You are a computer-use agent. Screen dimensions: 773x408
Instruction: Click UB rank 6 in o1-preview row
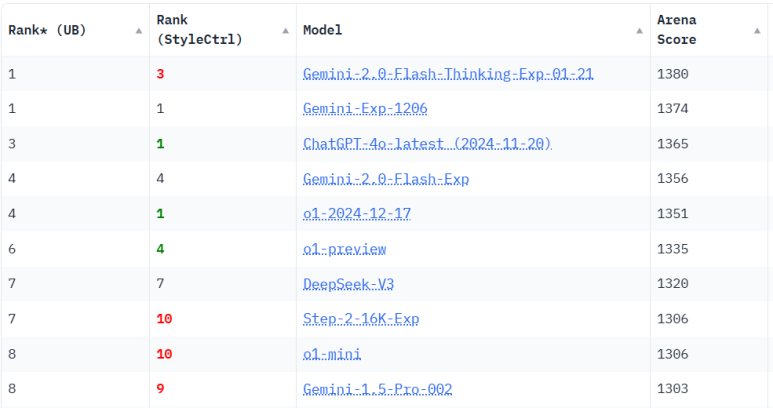tap(12, 249)
